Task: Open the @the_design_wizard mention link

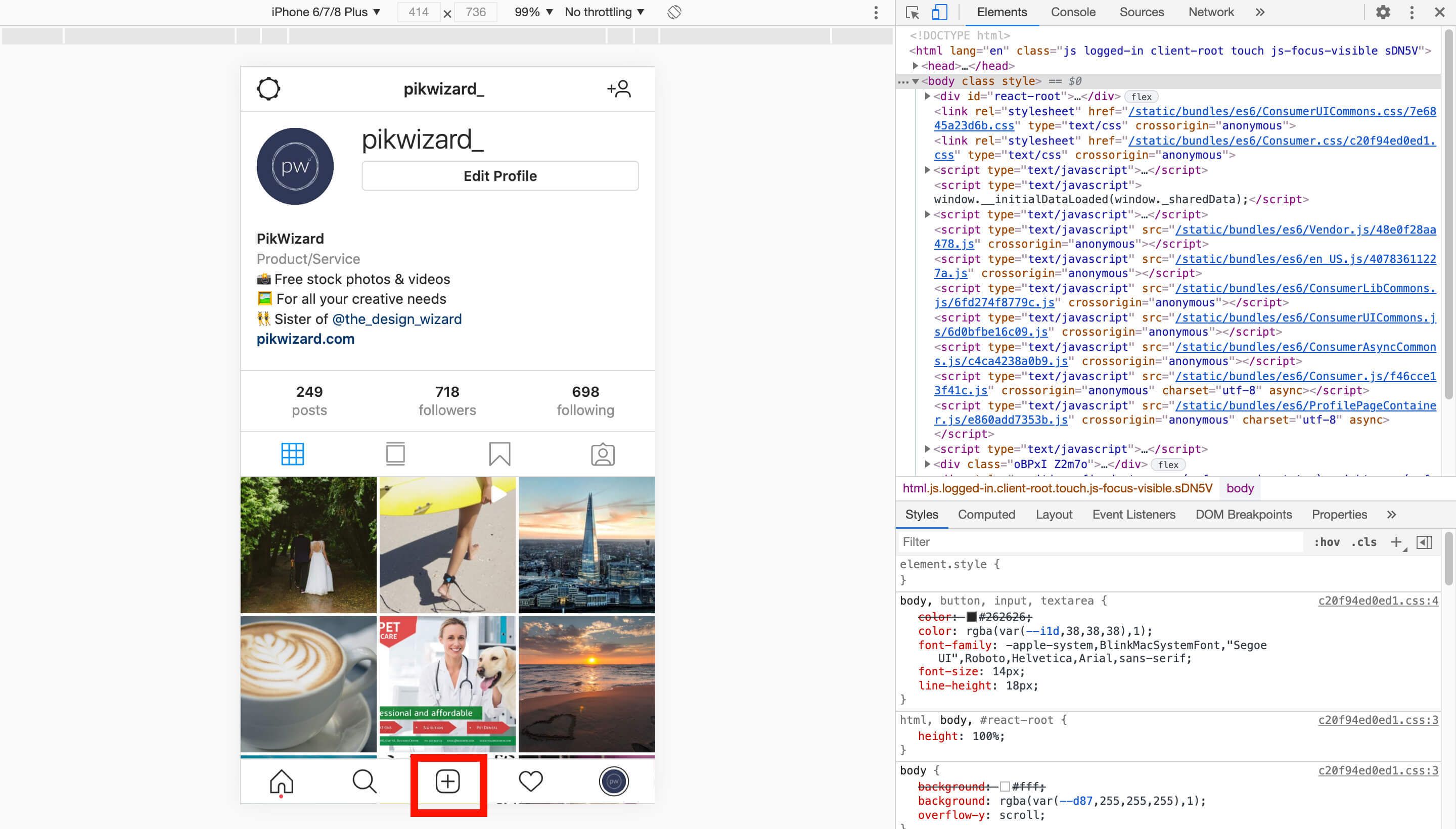Action: click(x=396, y=319)
